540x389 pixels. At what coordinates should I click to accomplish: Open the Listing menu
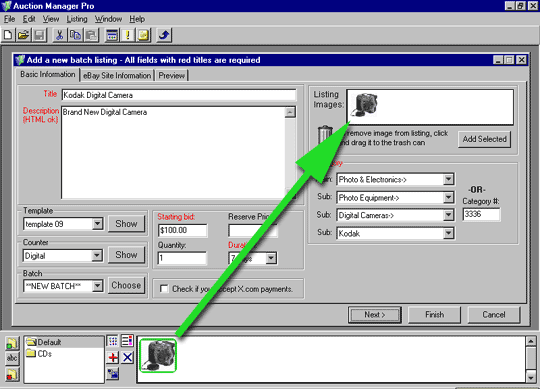(77, 19)
